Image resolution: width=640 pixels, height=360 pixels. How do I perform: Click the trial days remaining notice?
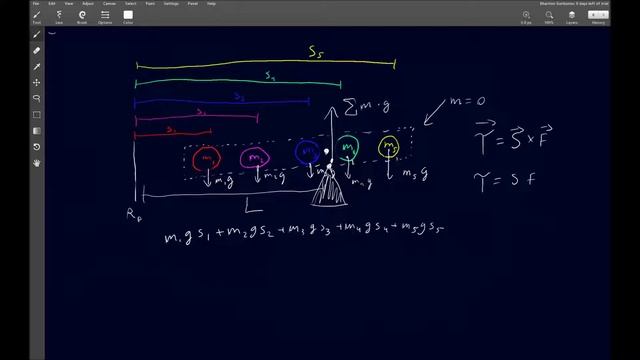coord(574,4)
